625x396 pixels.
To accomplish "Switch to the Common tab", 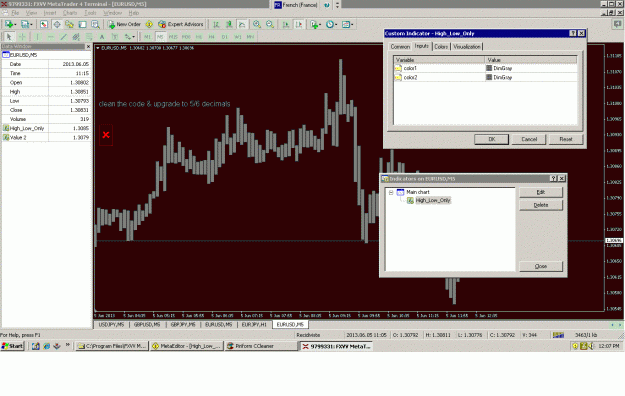I will coord(400,47).
